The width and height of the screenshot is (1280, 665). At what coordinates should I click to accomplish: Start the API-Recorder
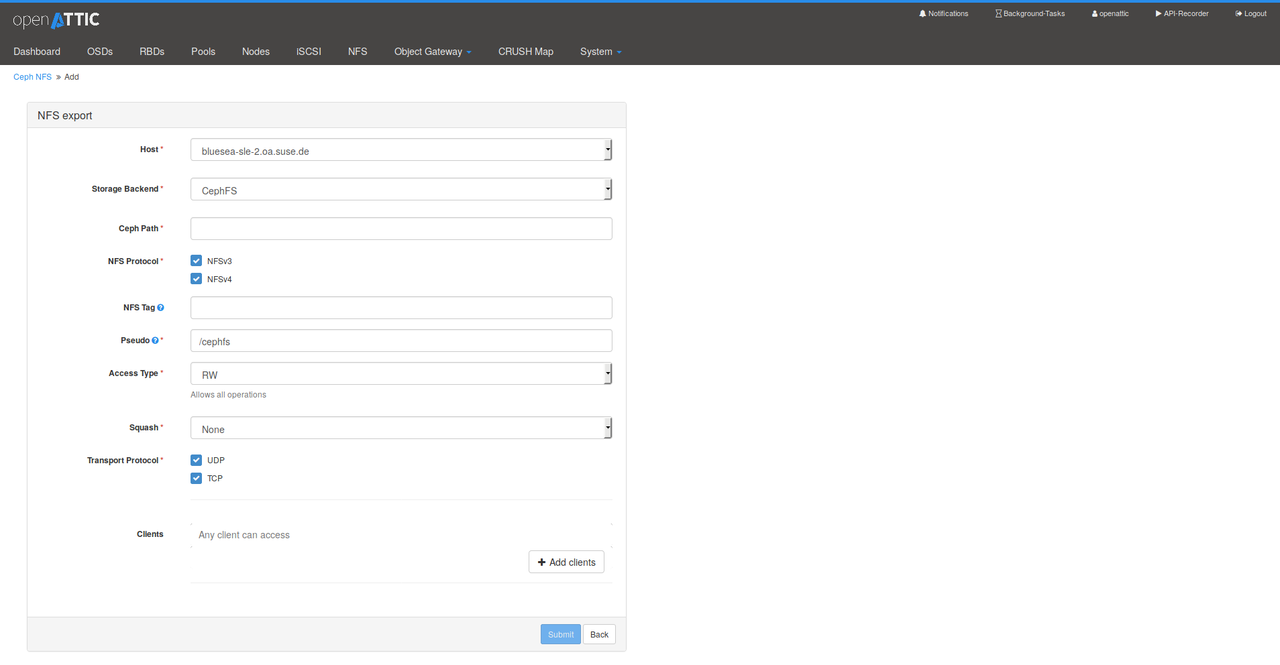[1182, 14]
